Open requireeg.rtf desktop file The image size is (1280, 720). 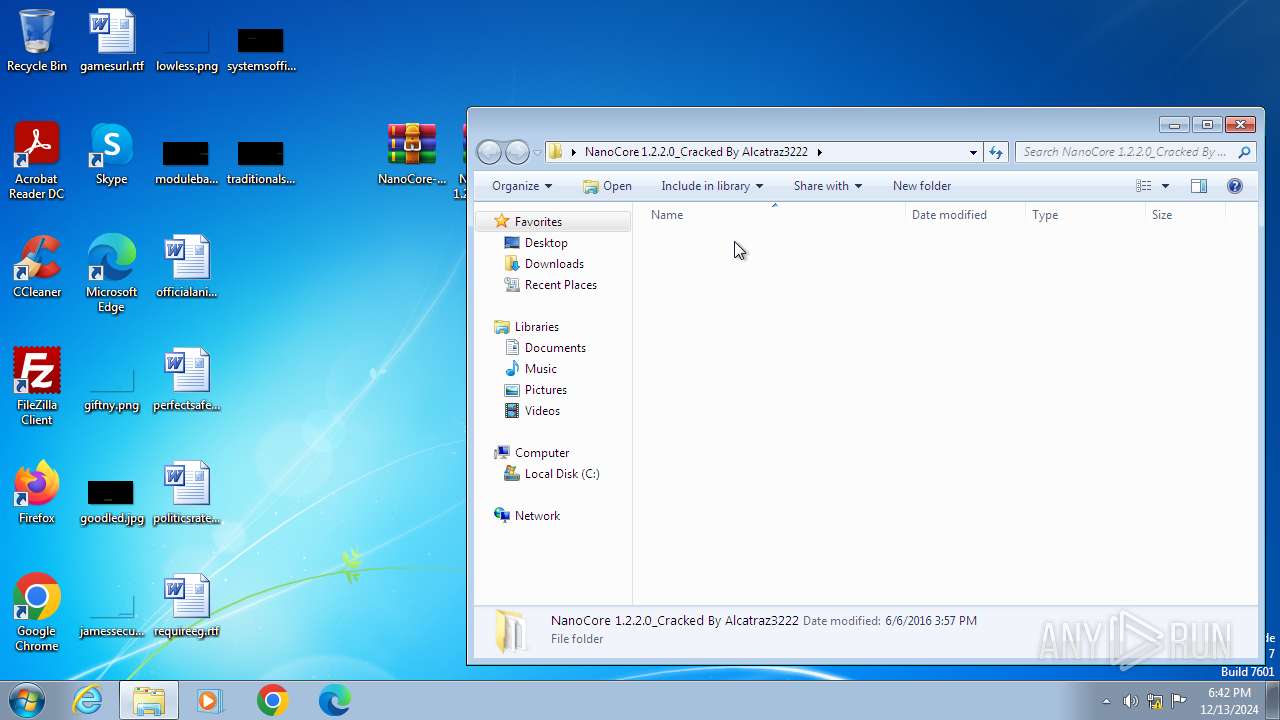click(187, 606)
